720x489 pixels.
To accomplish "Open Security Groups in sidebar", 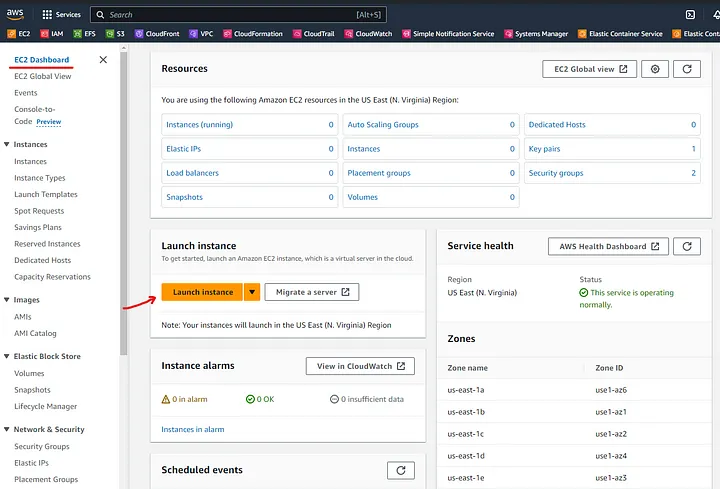I will point(42,446).
